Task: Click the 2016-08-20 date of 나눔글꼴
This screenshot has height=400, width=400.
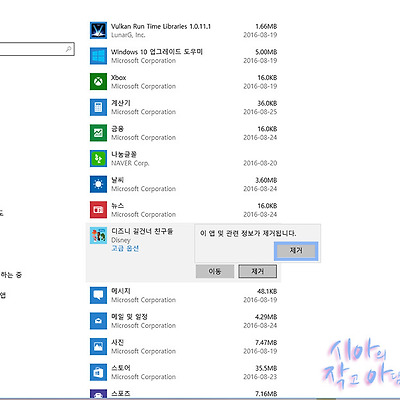Action: point(260,163)
